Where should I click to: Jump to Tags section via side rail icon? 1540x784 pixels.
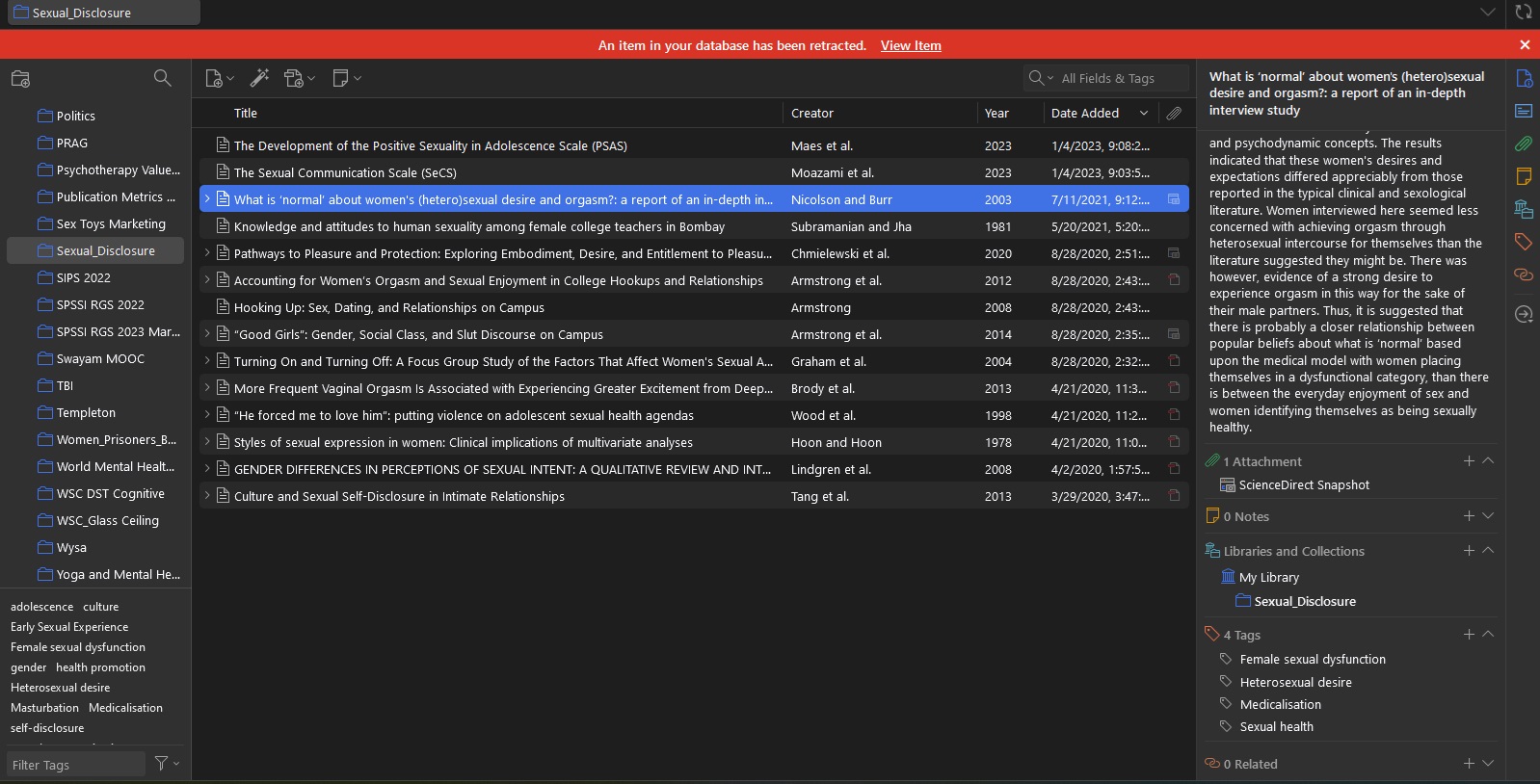(x=1524, y=242)
